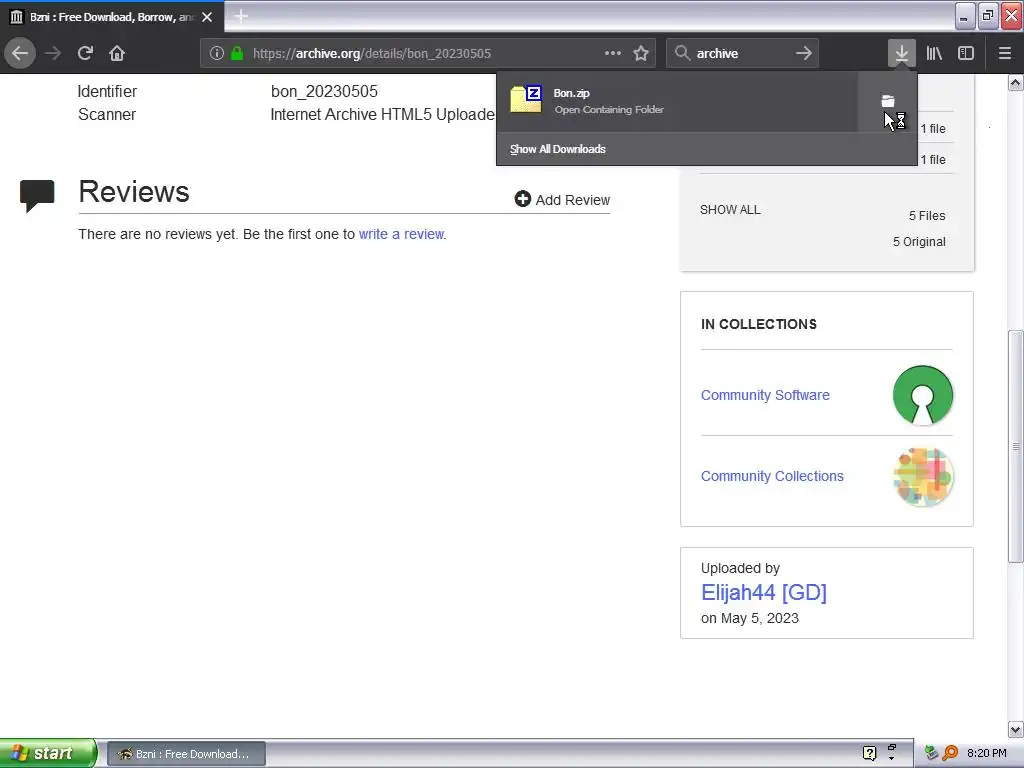Close the Bzni archive tab
The image size is (1024, 768).
[x=207, y=17]
